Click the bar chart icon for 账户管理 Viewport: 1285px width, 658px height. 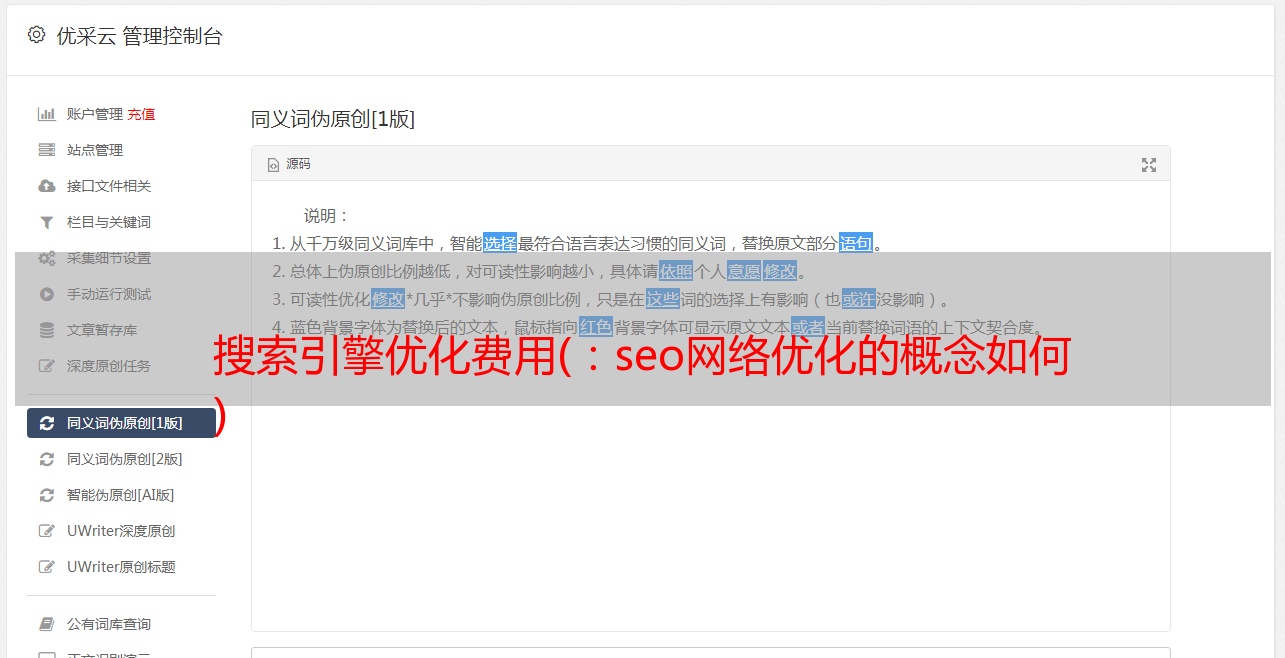pos(46,114)
